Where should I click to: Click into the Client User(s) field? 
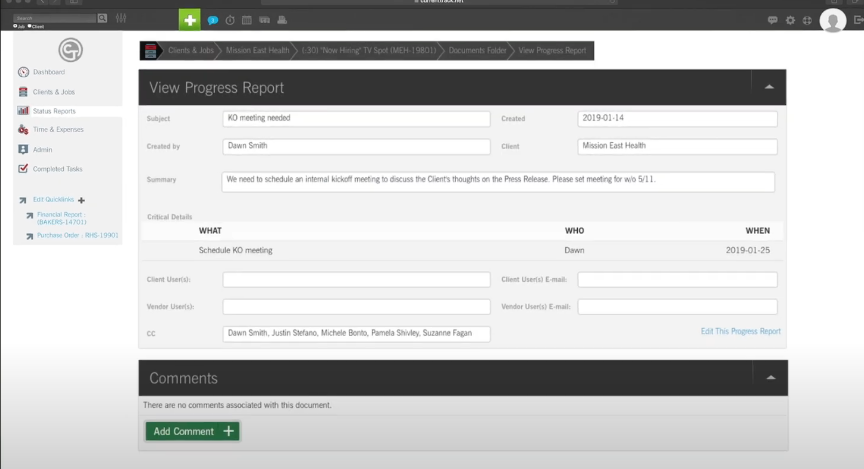[356, 280]
